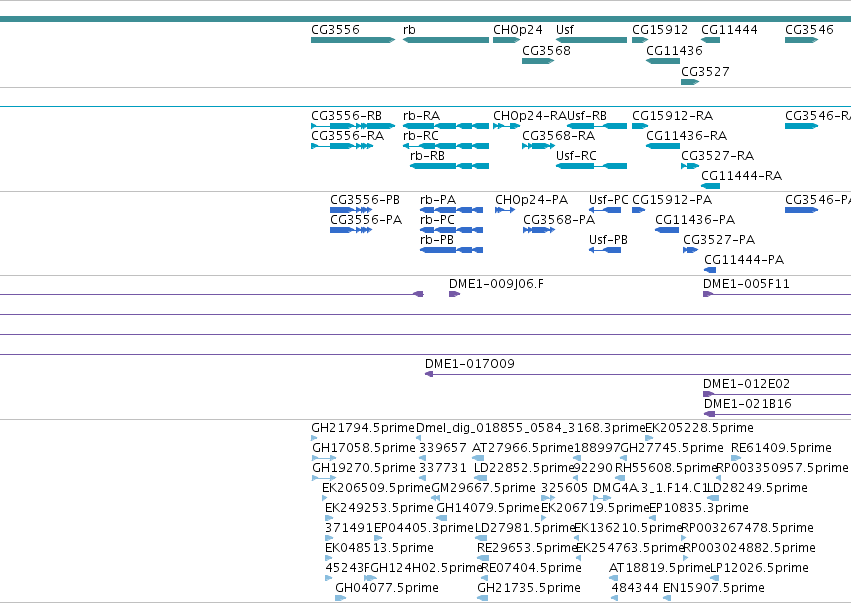The image size is (851, 603).
Task: Click the CG3556 gene feature
Action: click(353, 40)
